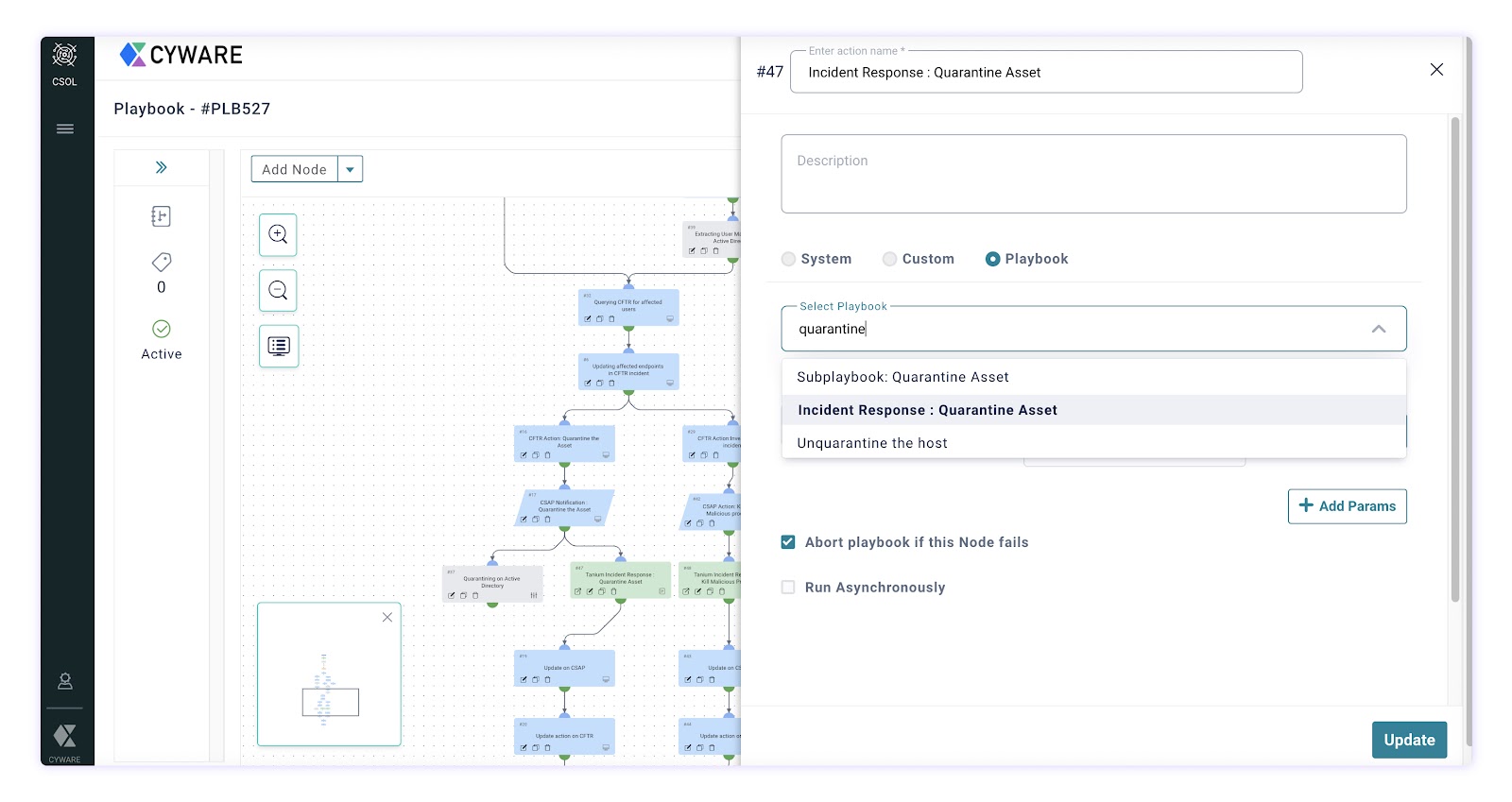Click the monitor icon on Update on CSAP node #19
The width and height of the screenshot is (1512, 802).
[606, 680]
